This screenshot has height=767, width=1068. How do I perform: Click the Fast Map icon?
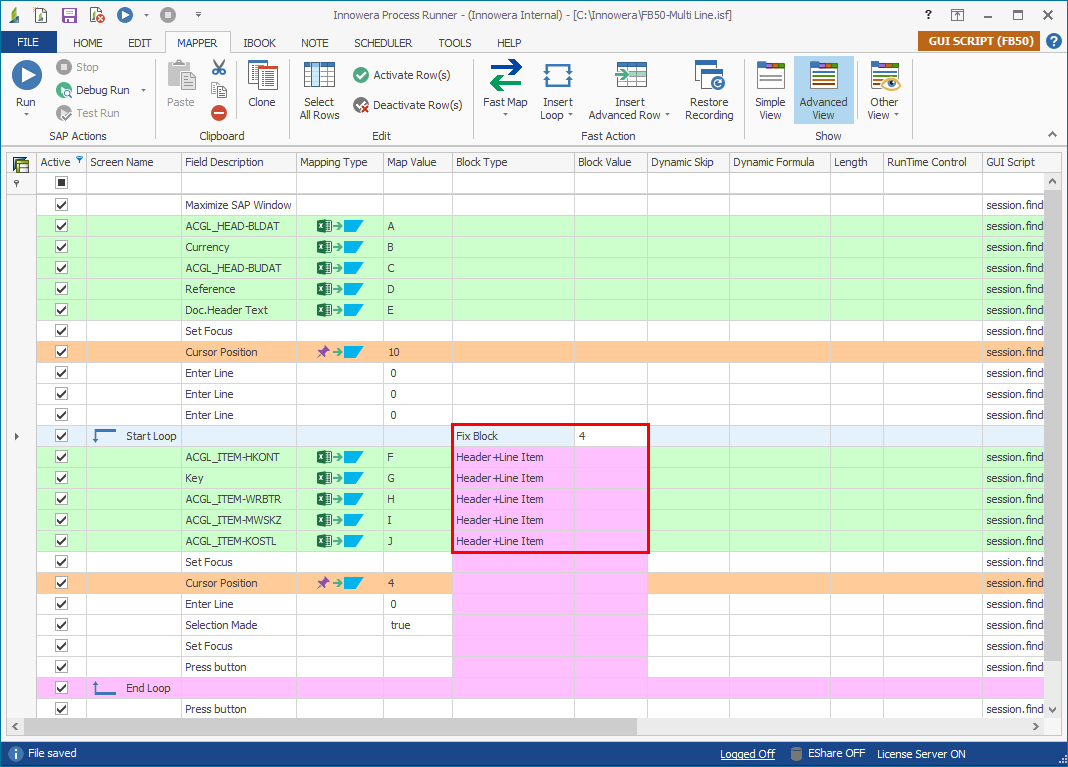click(x=505, y=77)
